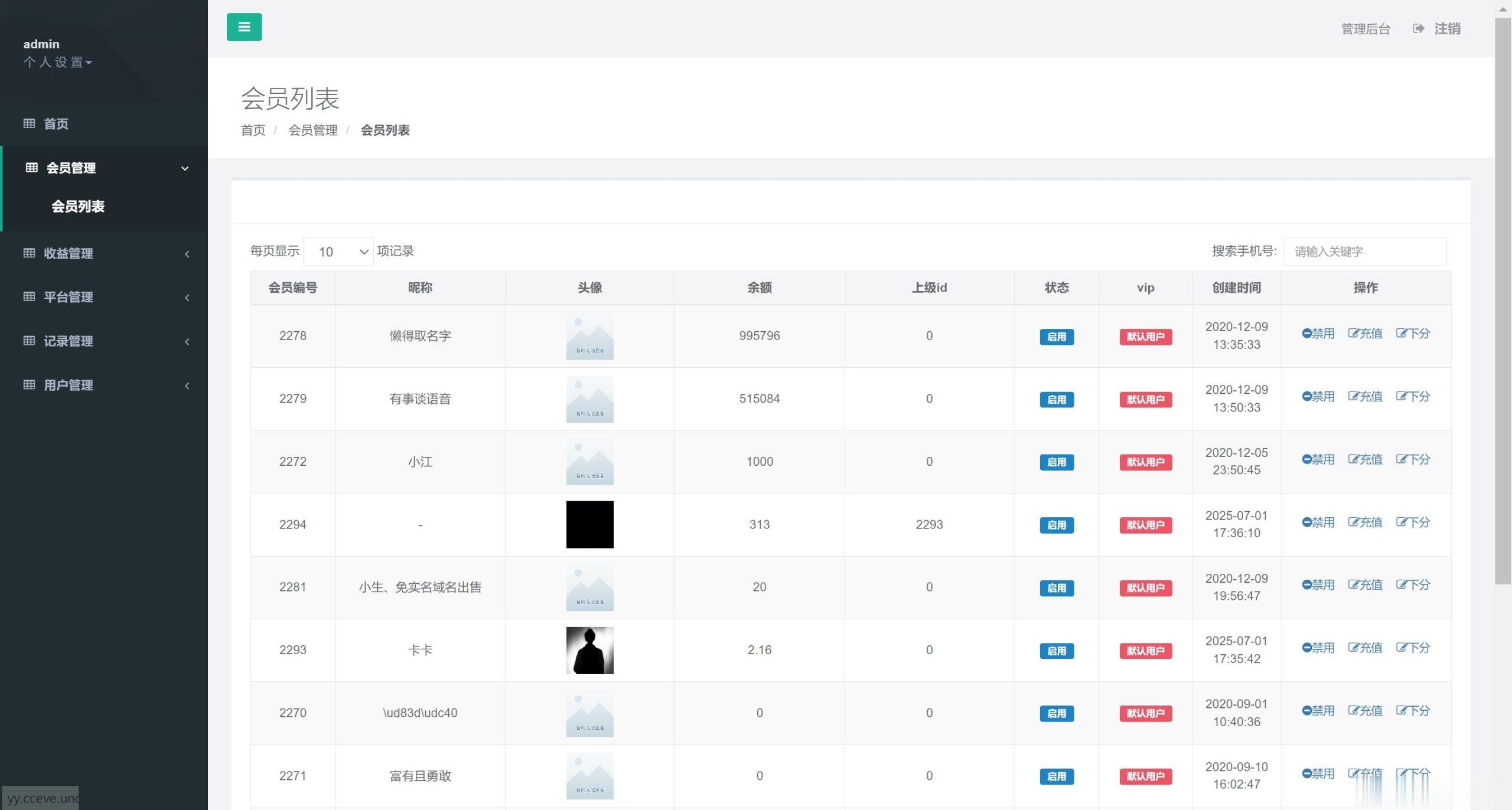Image resolution: width=1512 pixels, height=810 pixels.
Task: Click the 充值 icon for member 2279
Action: click(x=1354, y=396)
